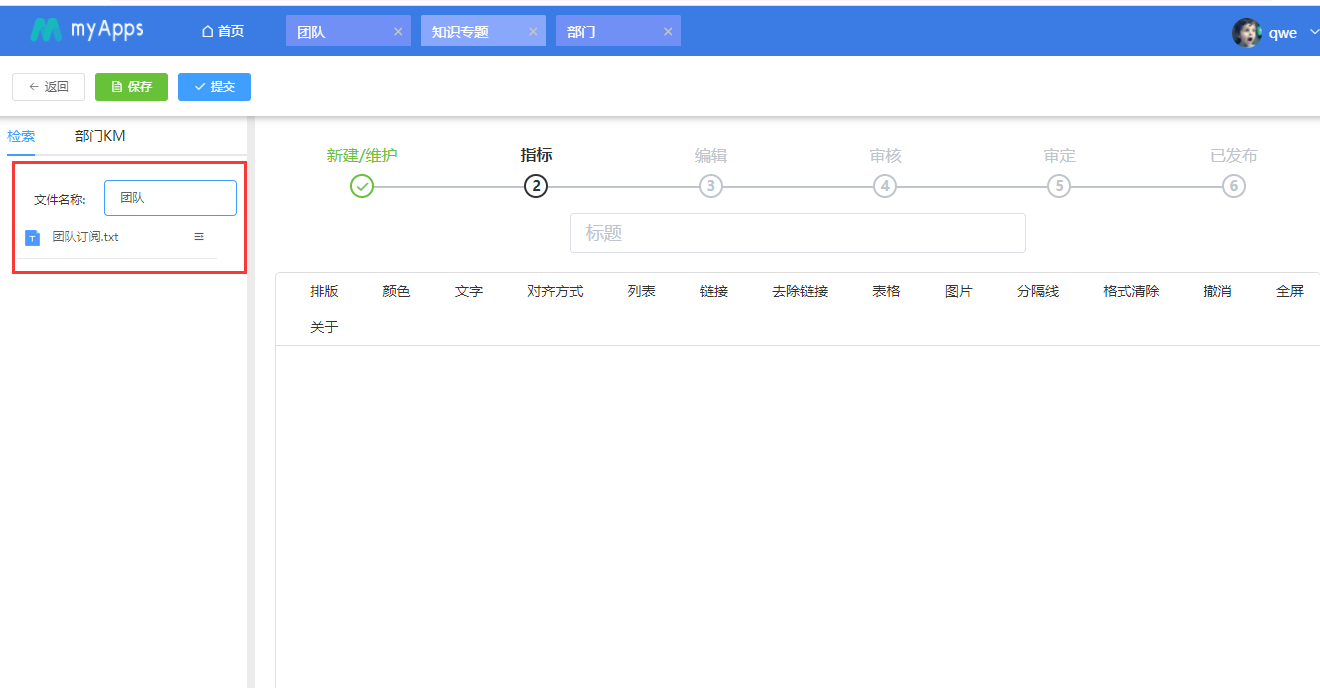Click inside the editor content area
Viewport: 1320px width, 688px height.
(x=798, y=516)
